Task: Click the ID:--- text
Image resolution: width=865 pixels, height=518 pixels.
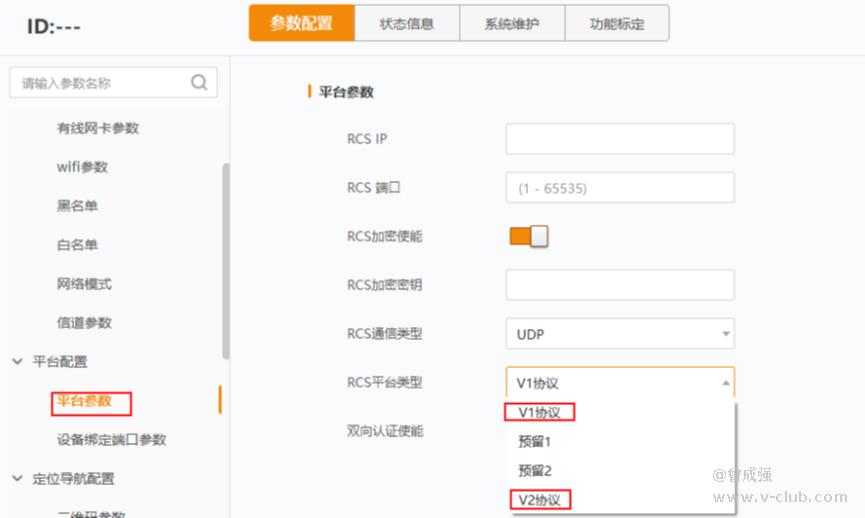Action: tap(54, 26)
